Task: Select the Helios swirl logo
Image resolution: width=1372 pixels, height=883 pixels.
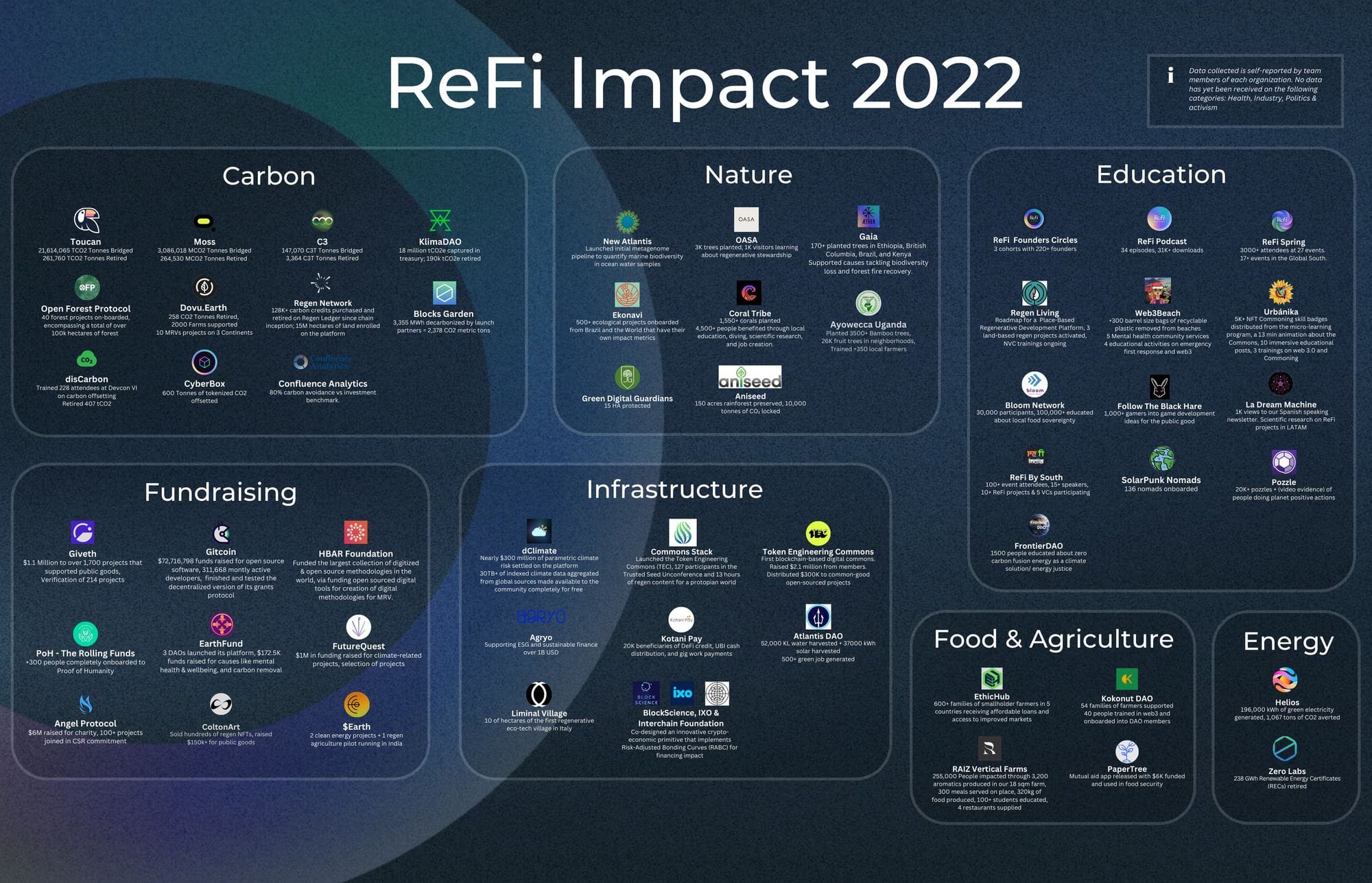Action: [x=1285, y=680]
